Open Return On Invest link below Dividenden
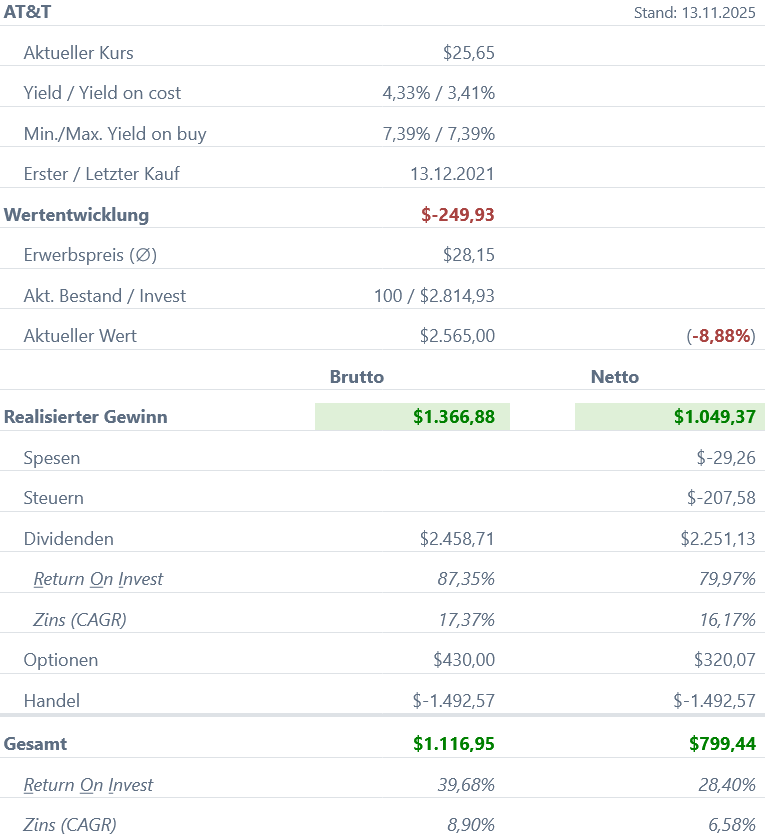Screen dimensions: 765x837 pos(98,579)
